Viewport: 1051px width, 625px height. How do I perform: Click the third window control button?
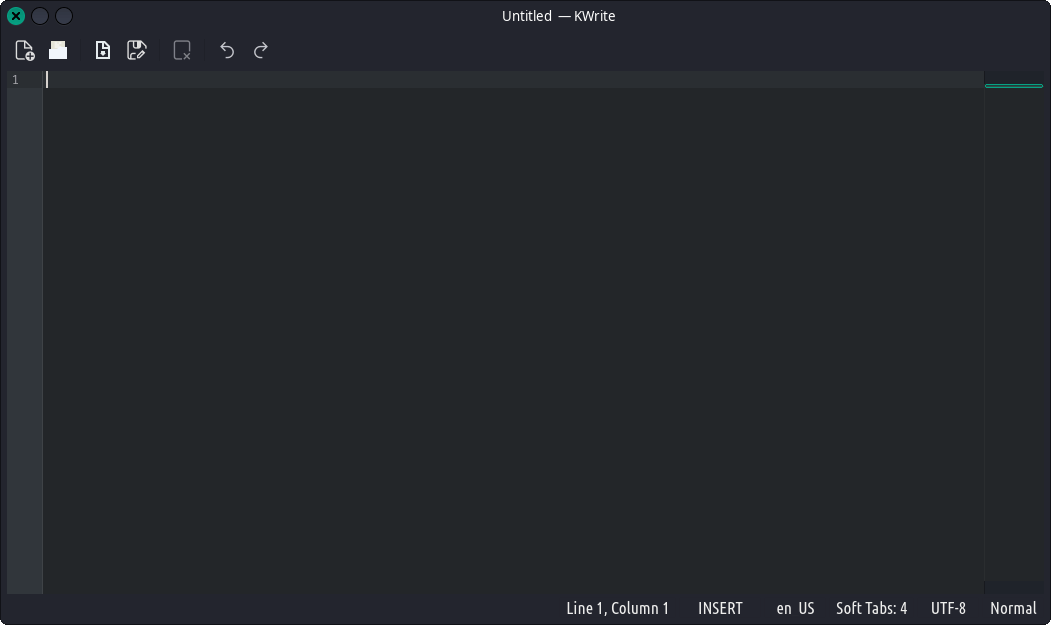(x=64, y=16)
